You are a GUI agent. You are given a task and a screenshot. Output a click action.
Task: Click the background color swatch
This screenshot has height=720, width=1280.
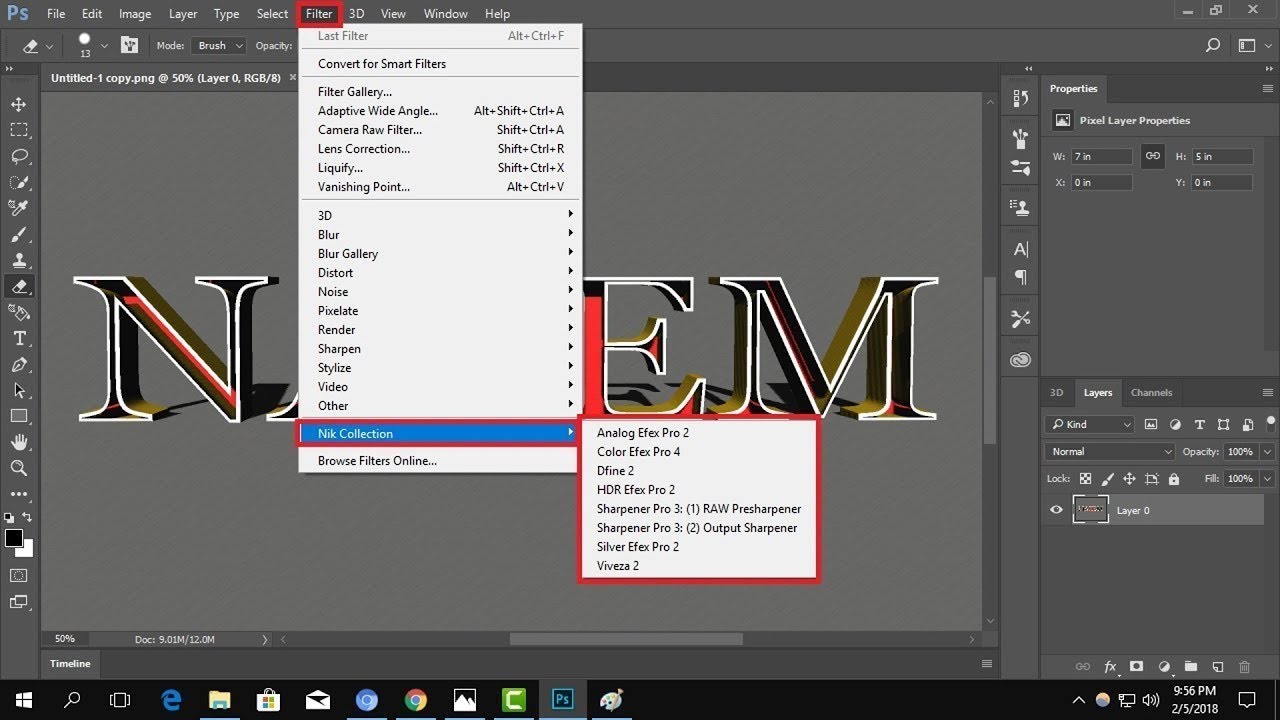[27, 550]
